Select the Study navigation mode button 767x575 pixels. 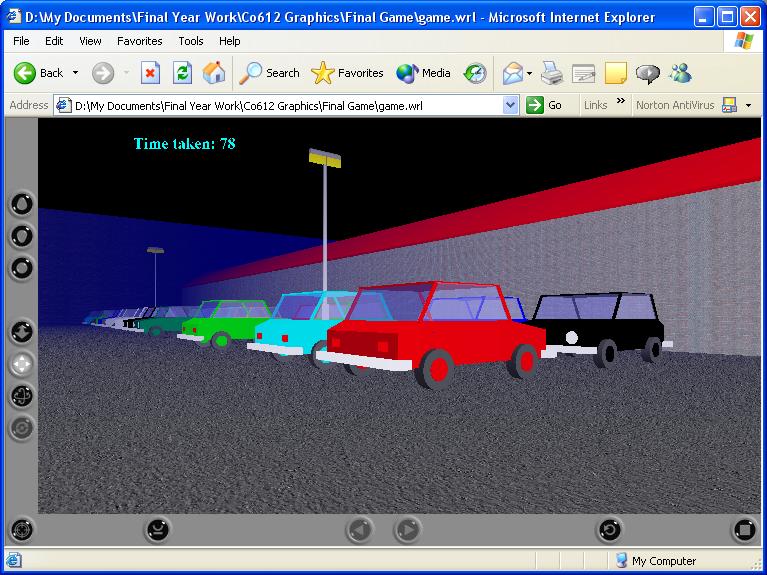pyautogui.click(x=22, y=268)
